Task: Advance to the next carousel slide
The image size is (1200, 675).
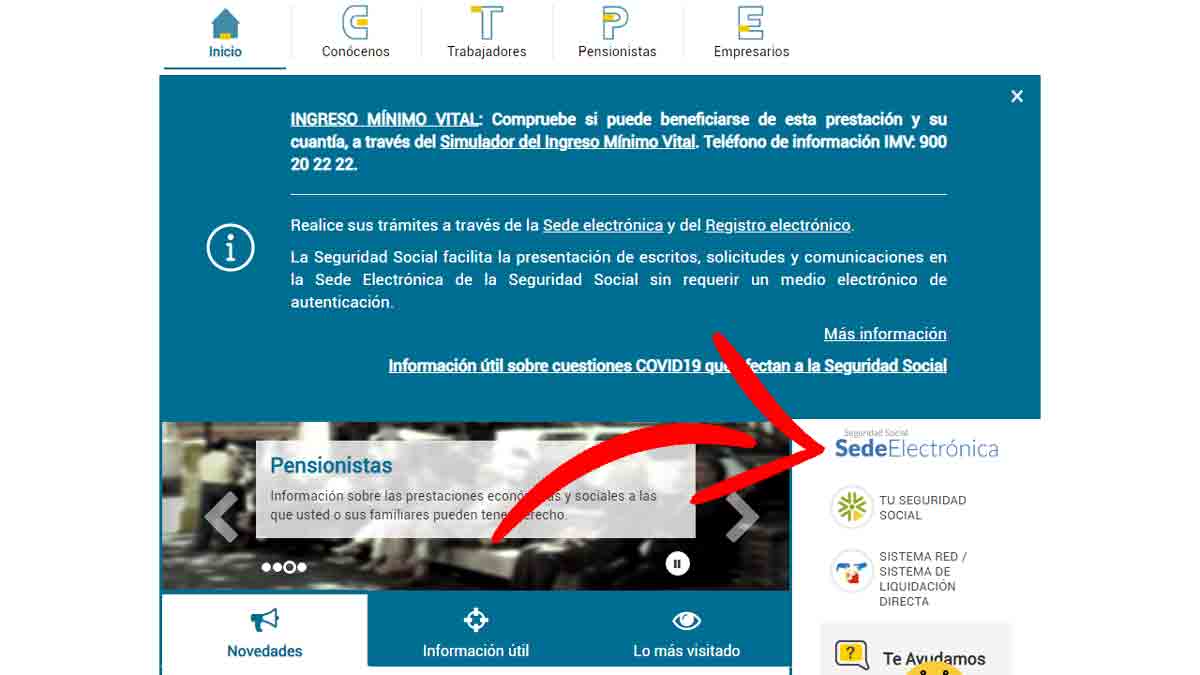Action: (x=742, y=516)
